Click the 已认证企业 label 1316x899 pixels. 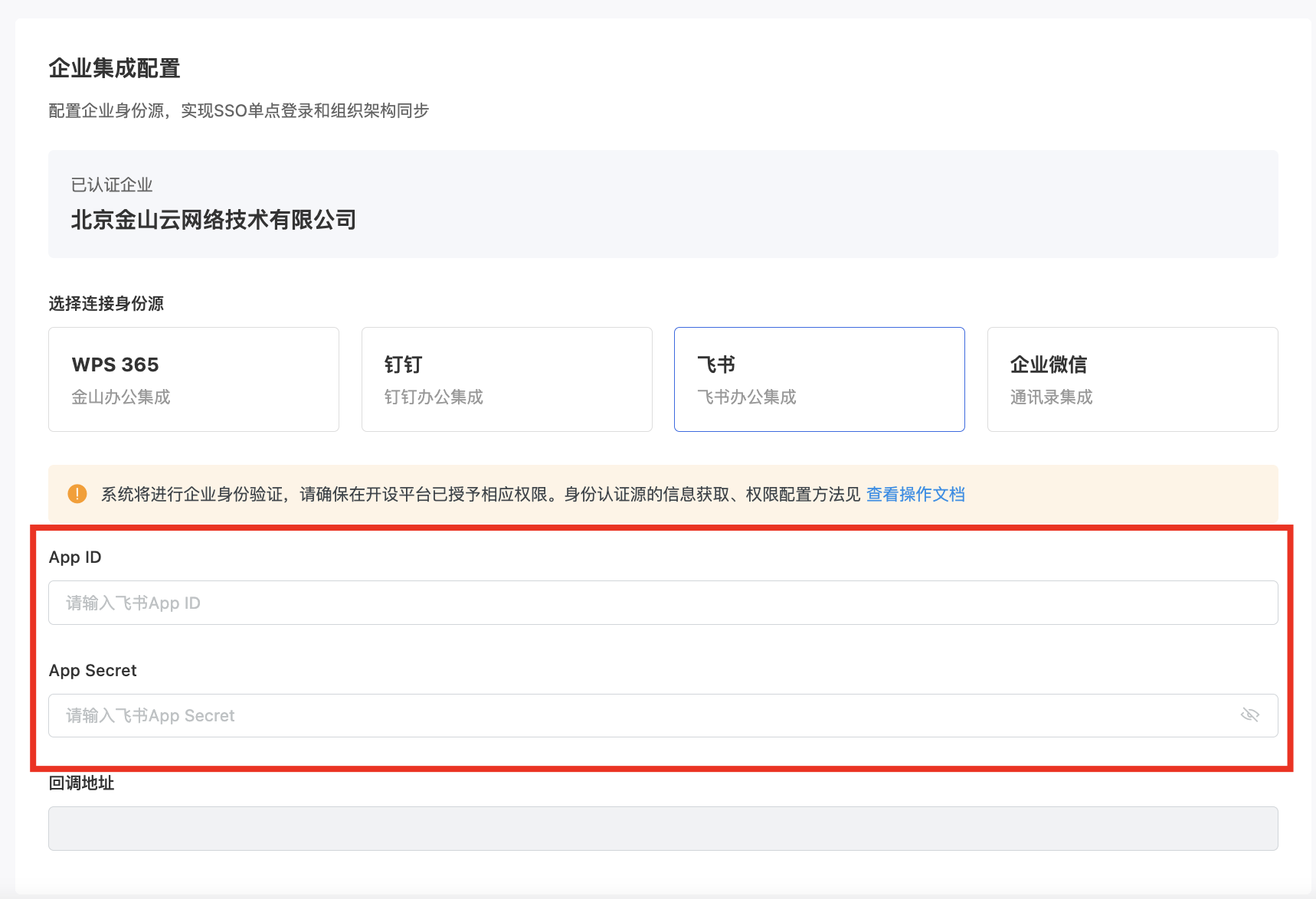click(112, 185)
